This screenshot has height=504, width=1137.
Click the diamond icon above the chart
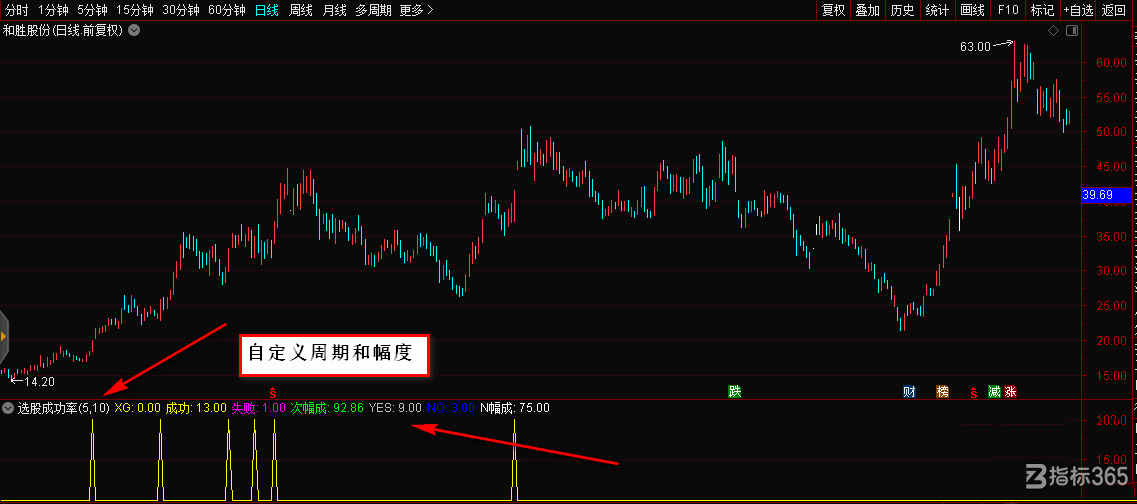coord(1054,30)
